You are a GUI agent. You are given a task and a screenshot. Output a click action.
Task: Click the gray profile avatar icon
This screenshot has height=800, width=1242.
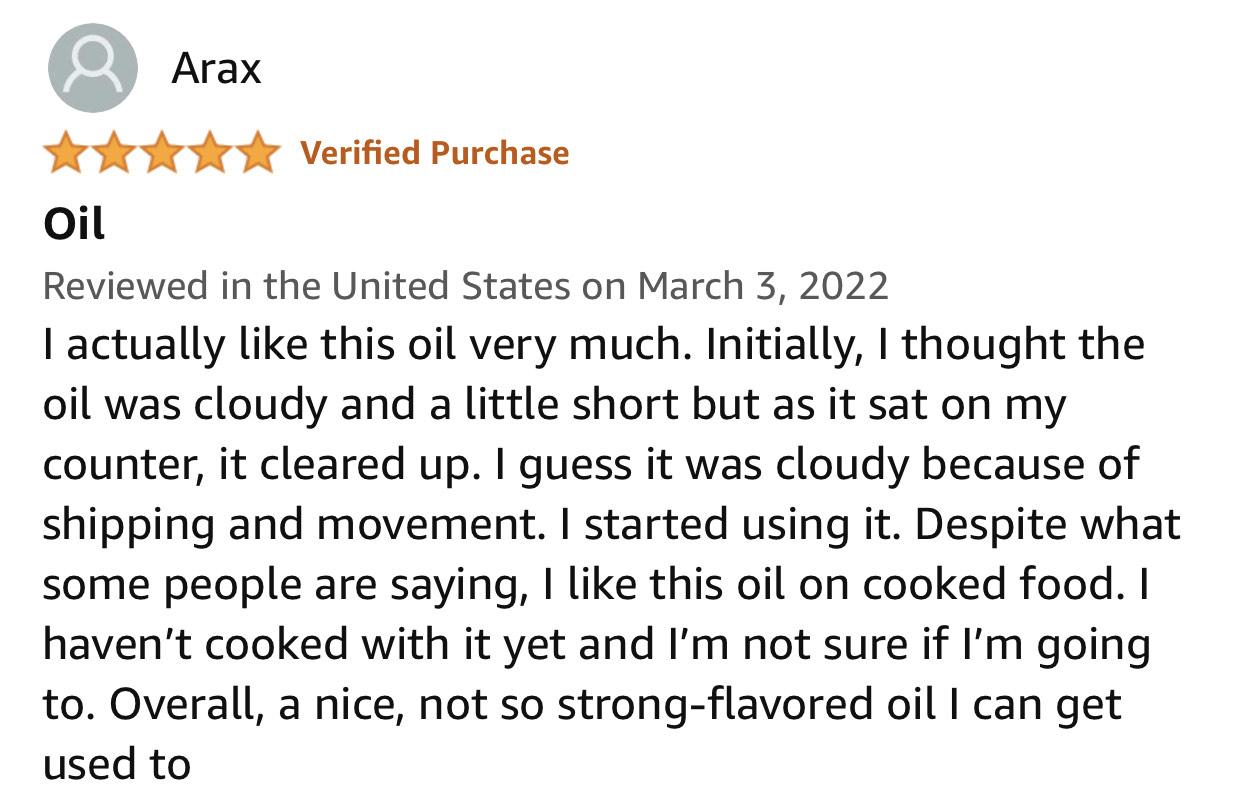pyautogui.click(x=92, y=68)
